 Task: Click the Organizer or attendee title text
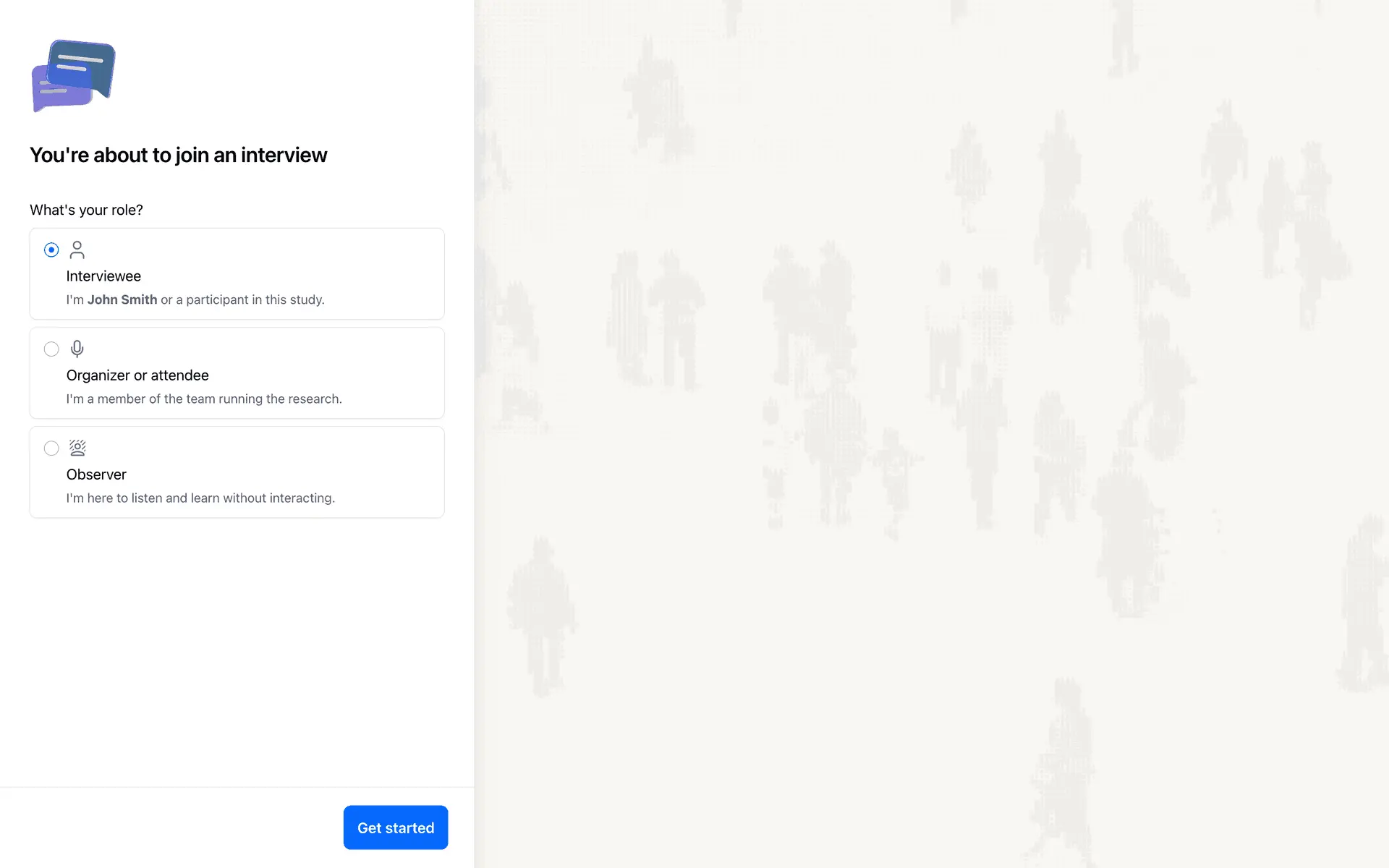[137, 375]
